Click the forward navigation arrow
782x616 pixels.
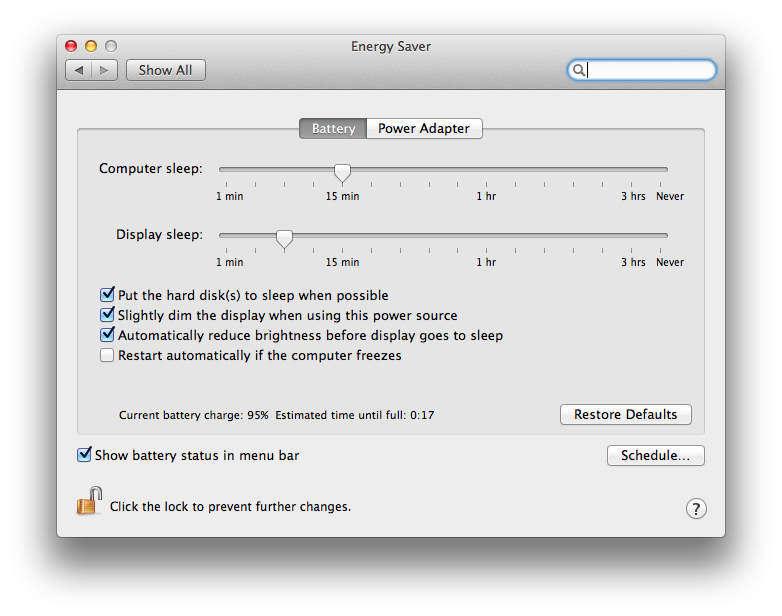click(104, 70)
